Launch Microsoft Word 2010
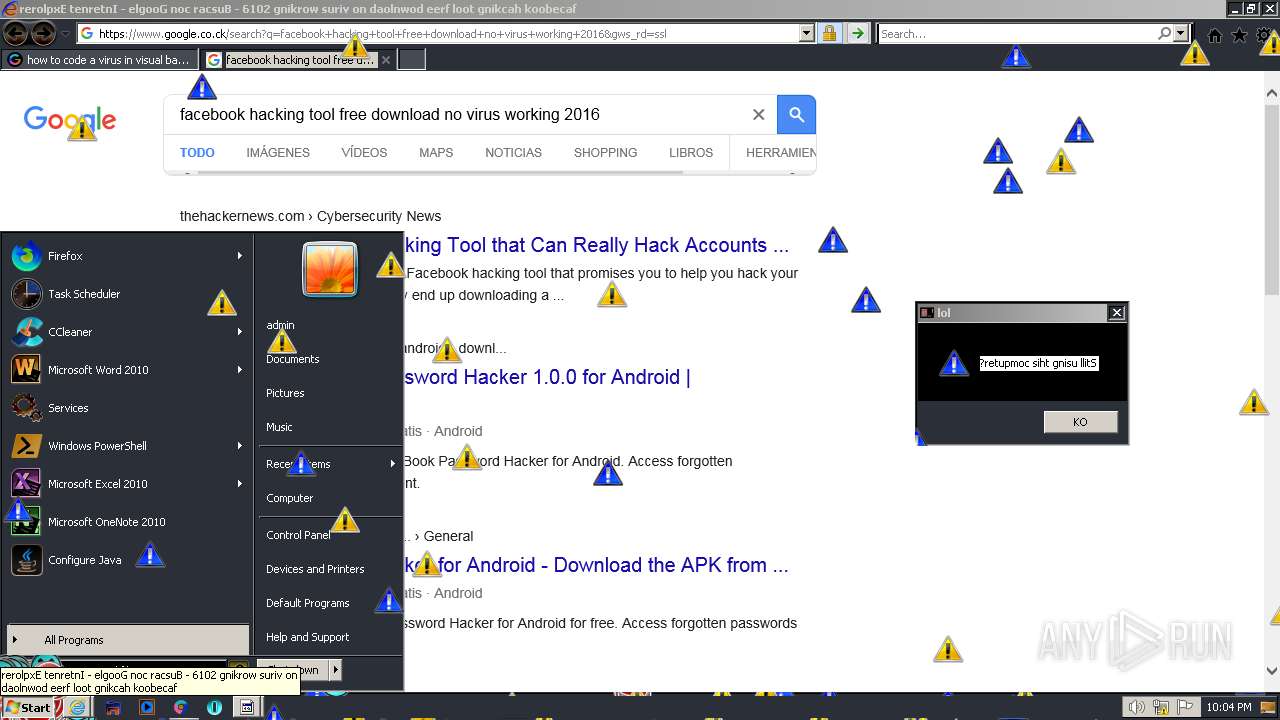 [126, 370]
